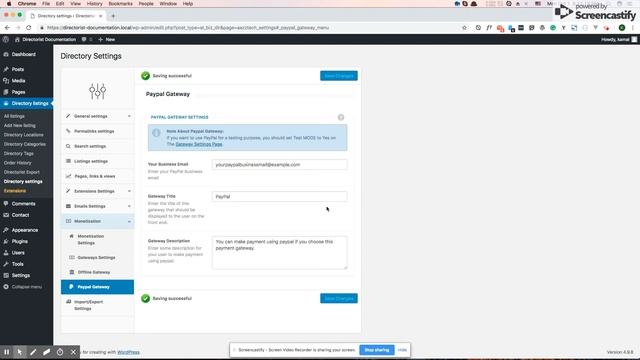Open the Pages, links & views tab
Image resolution: width=640 pixels, height=360 pixels.
click(98, 176)
